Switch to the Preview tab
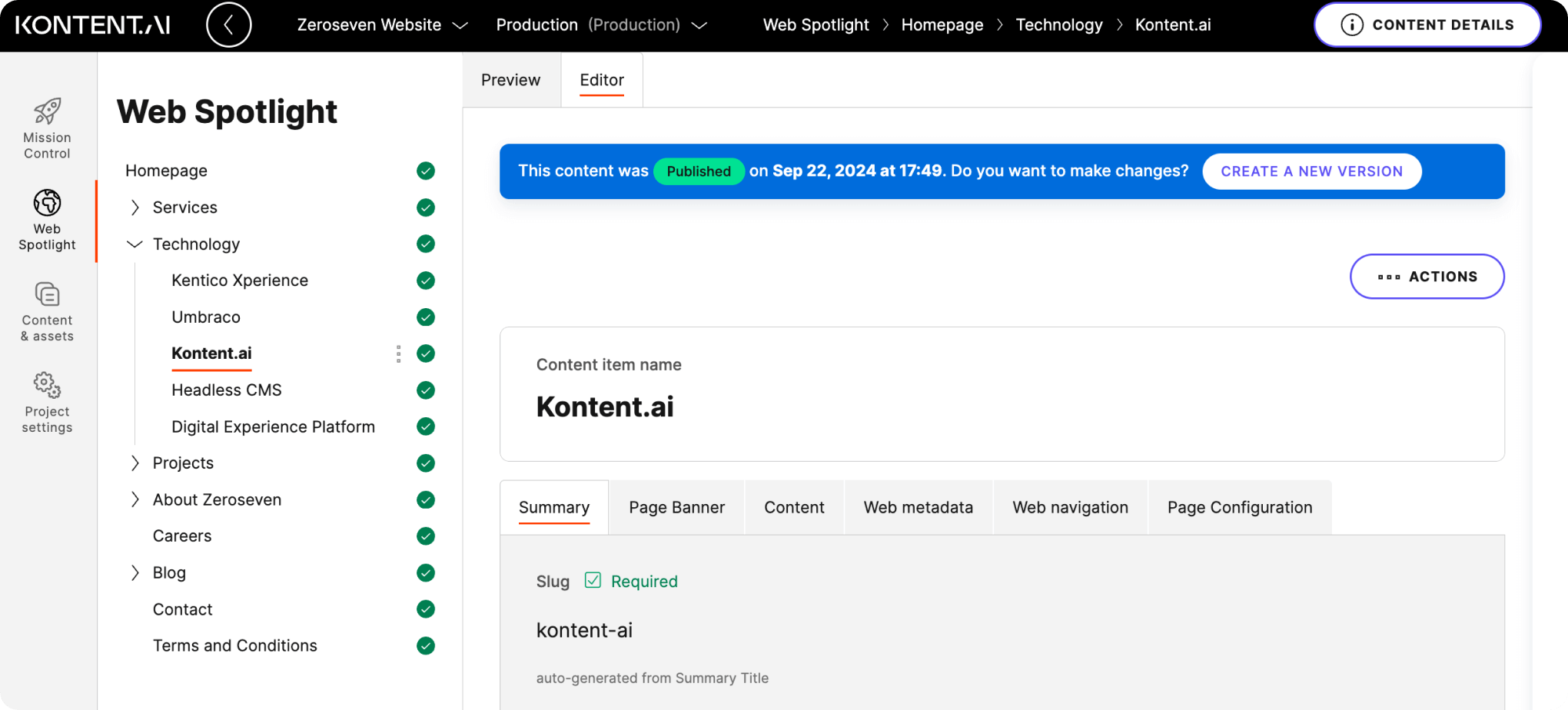 click(x=510, y=79)
